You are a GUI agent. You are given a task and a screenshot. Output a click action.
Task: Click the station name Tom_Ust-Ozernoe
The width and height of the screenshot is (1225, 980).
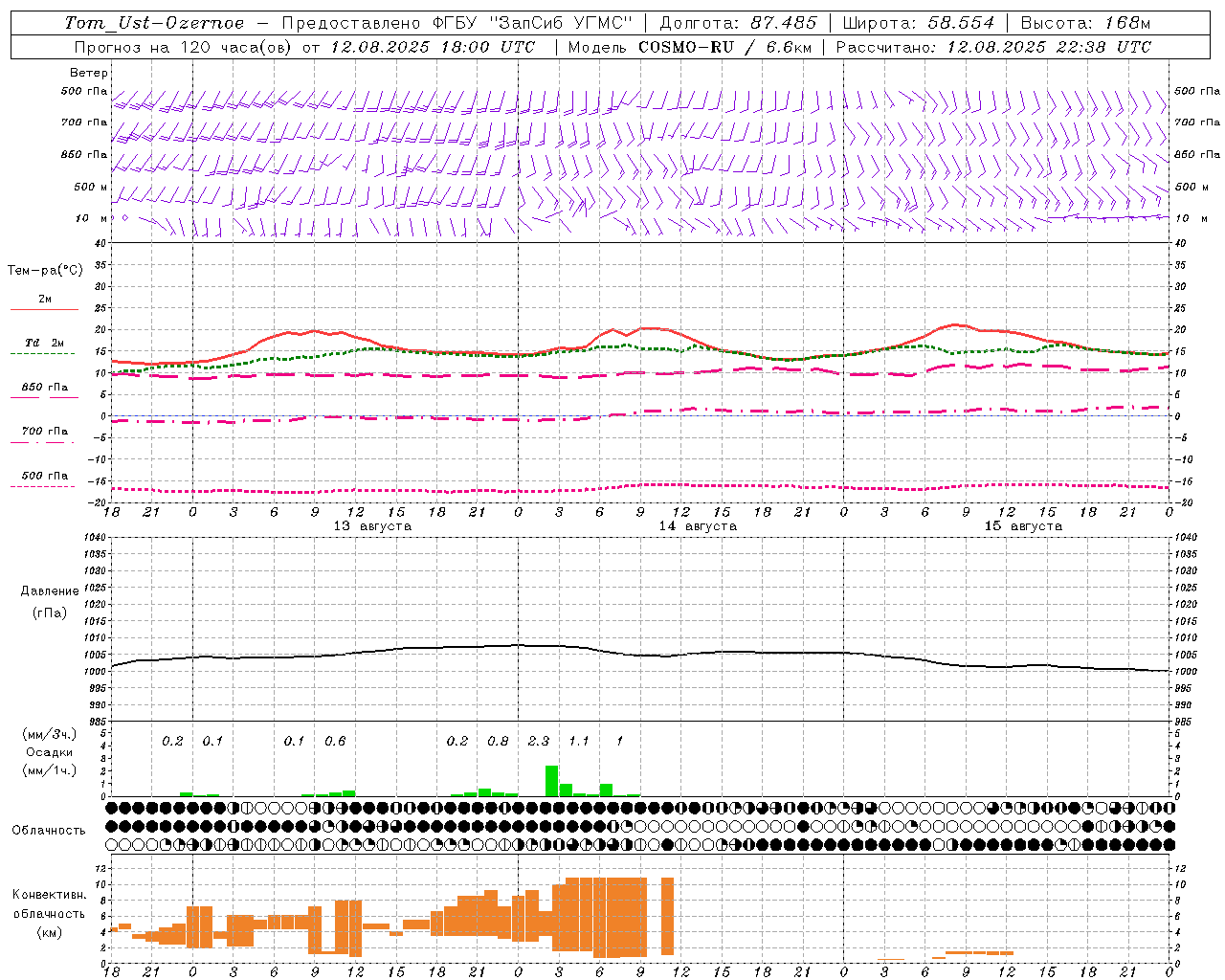coord(154,23)
